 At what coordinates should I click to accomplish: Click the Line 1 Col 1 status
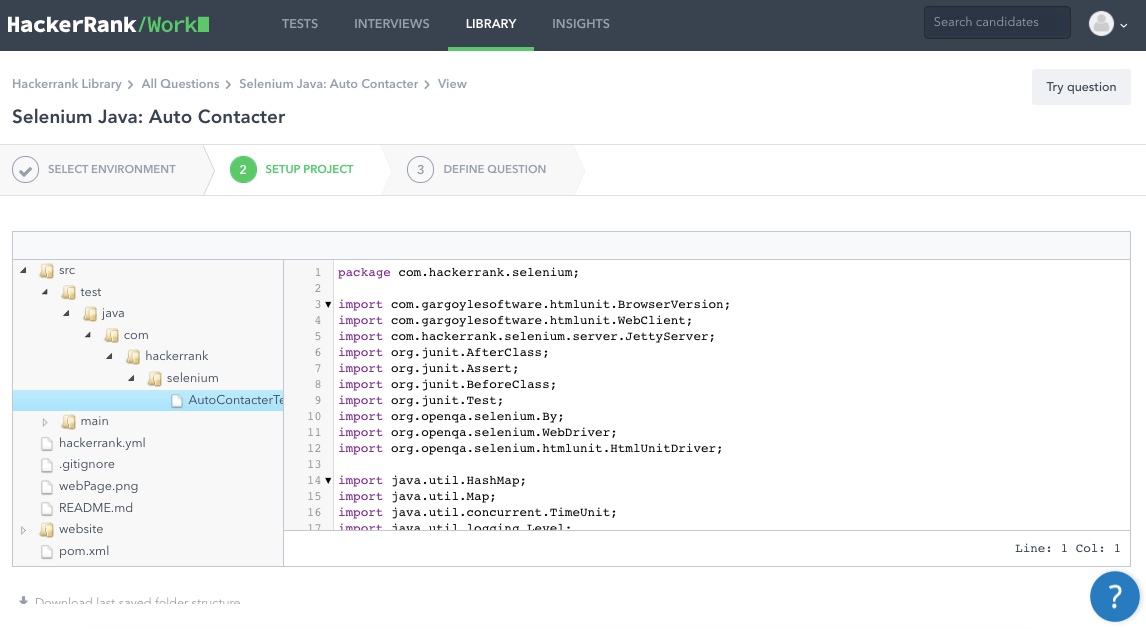click(1067, 549)
